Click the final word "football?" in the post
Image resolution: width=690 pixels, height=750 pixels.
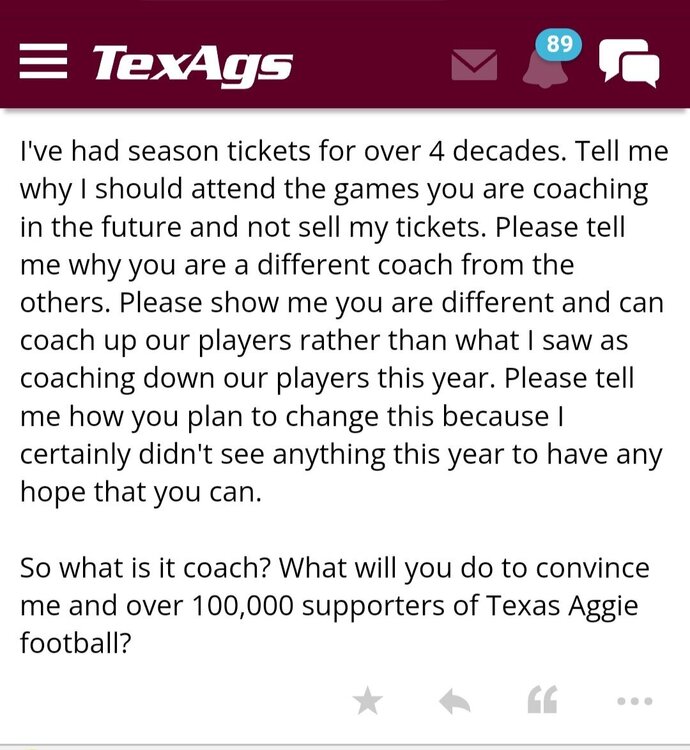tap(76, 644)
